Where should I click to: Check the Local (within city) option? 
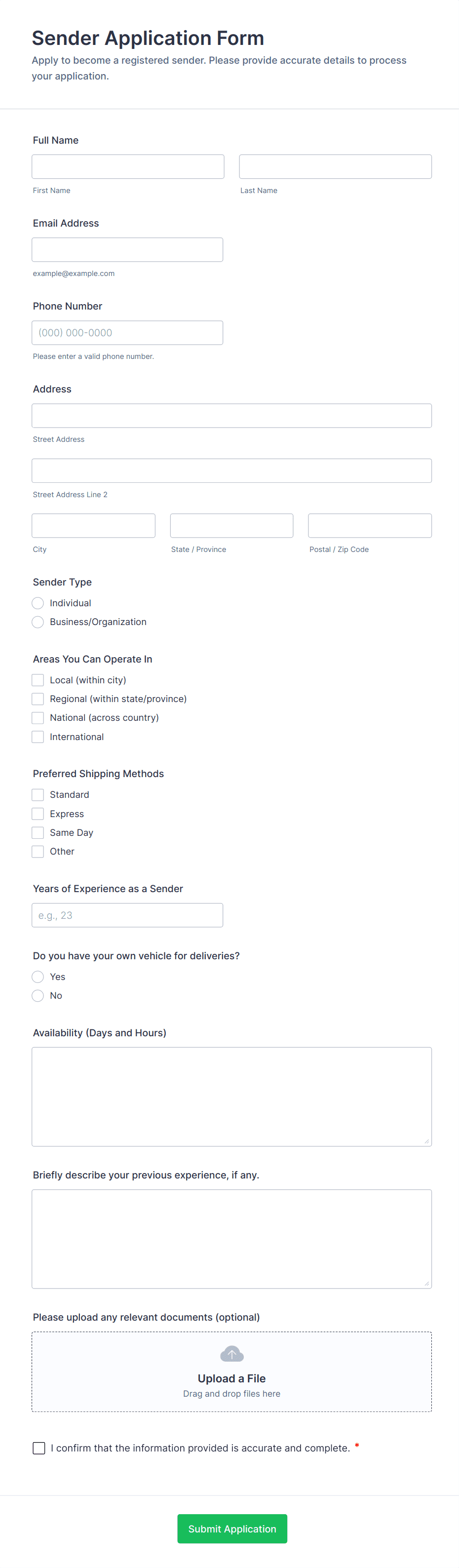(x=38, y=680)
